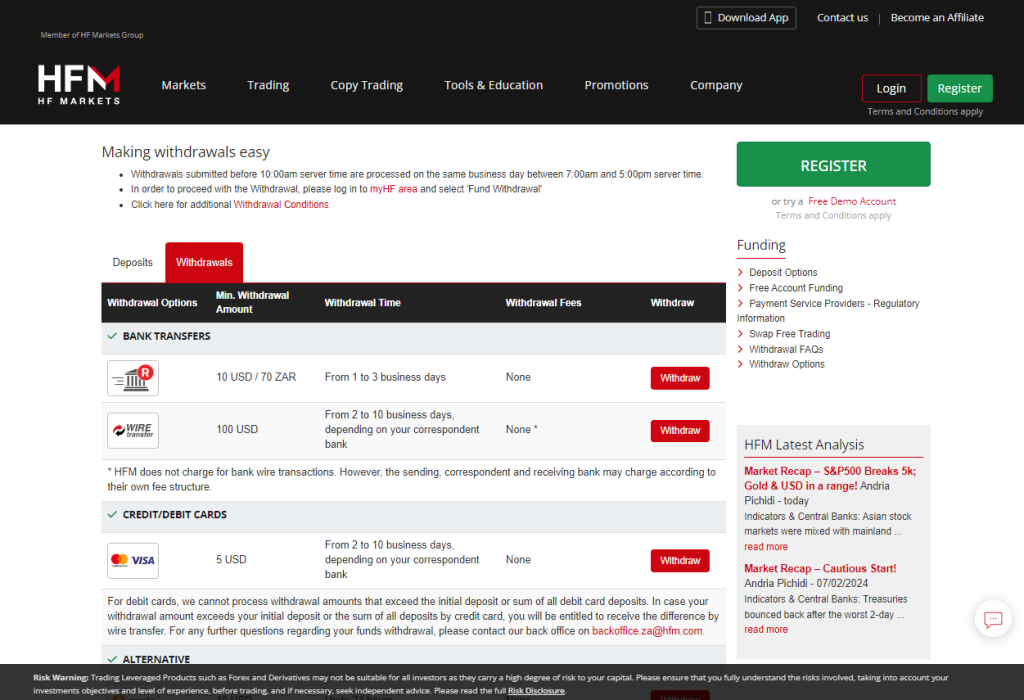Screen dimensions: 1024x700
Task: Click Withdraw for wire transfer row
Action: (680, 430)
